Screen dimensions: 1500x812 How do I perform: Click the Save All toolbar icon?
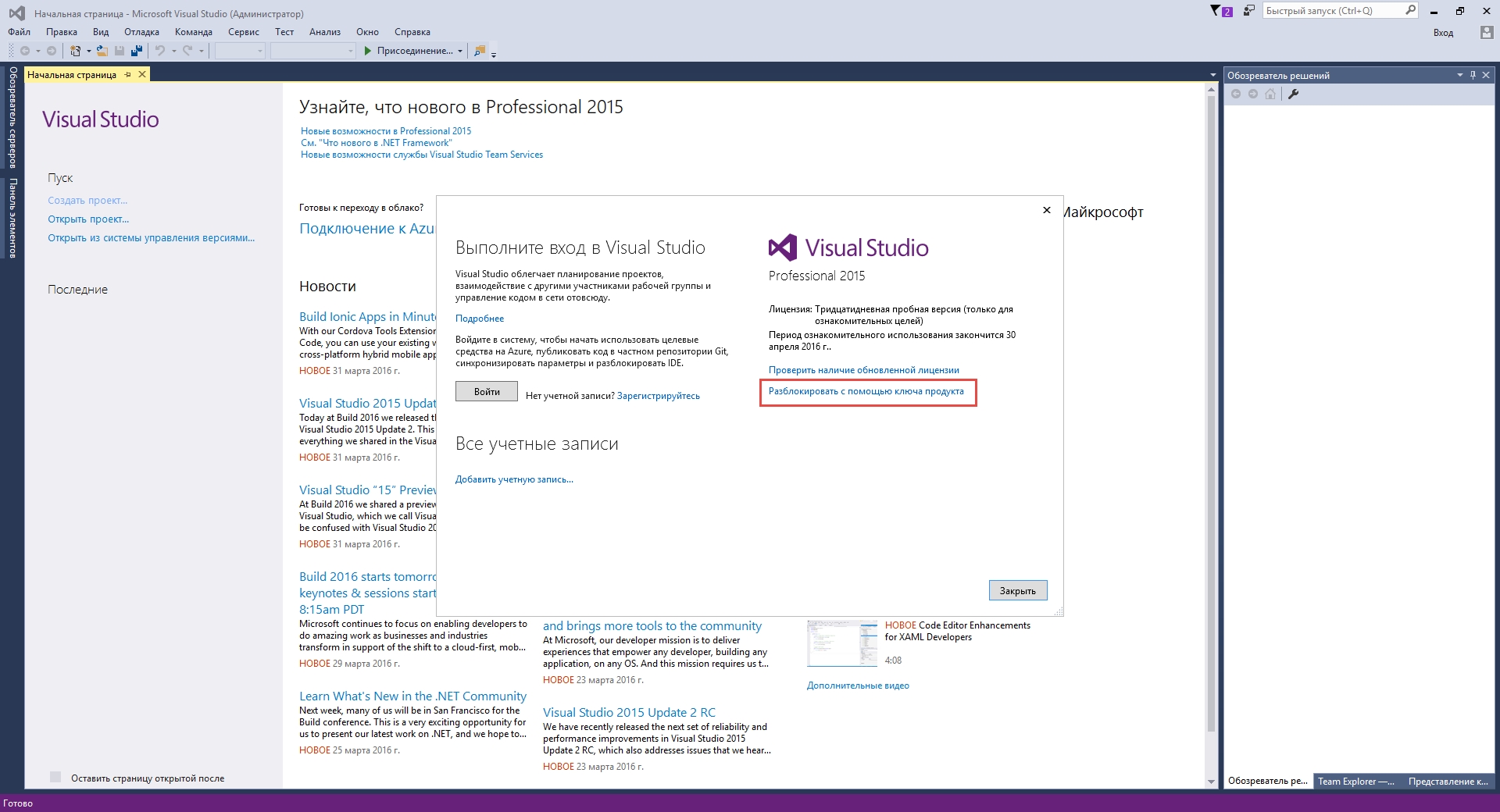(137, 51)
